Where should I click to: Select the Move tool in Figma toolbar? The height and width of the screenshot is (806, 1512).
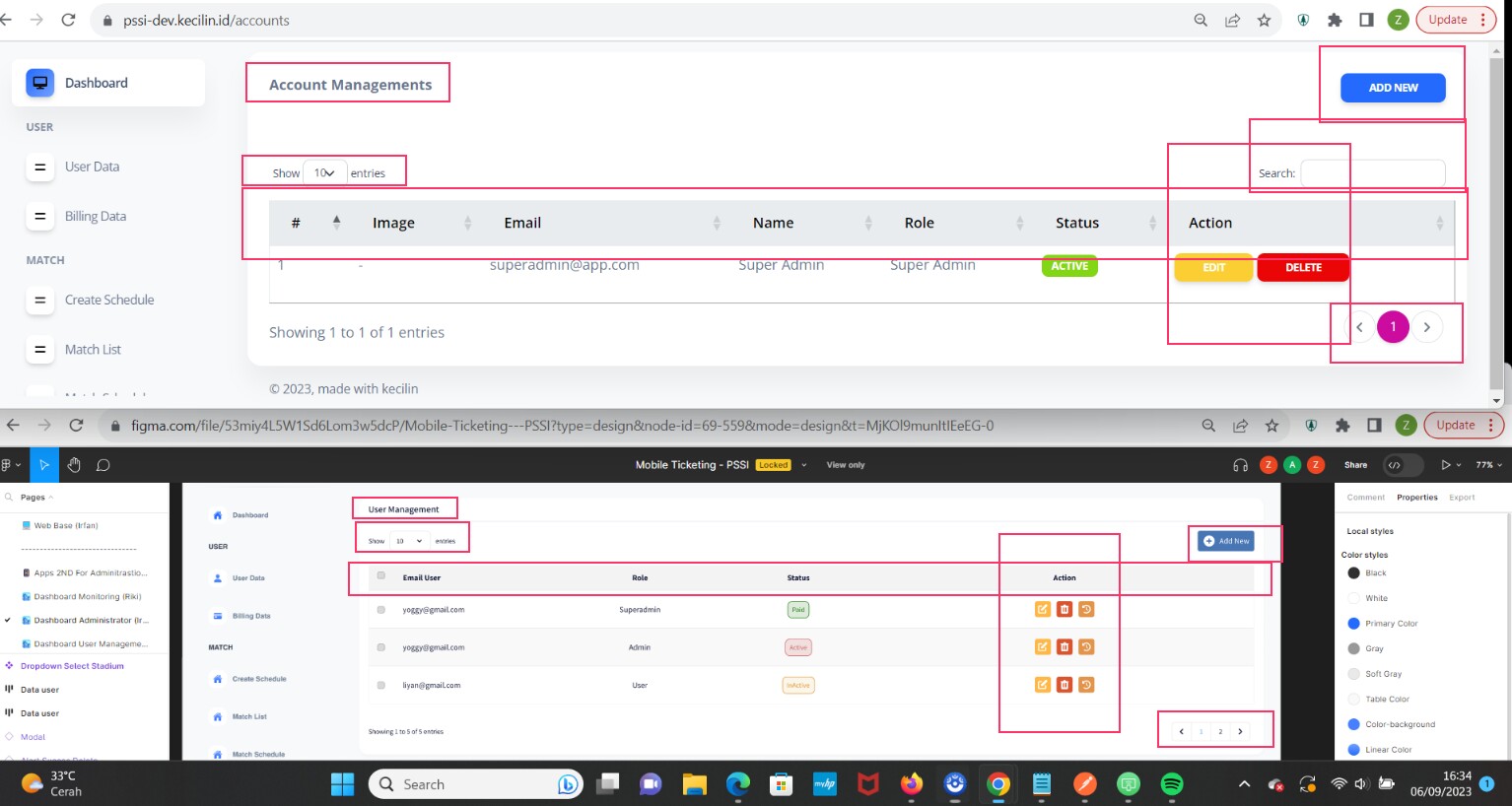tap(44, 465)
